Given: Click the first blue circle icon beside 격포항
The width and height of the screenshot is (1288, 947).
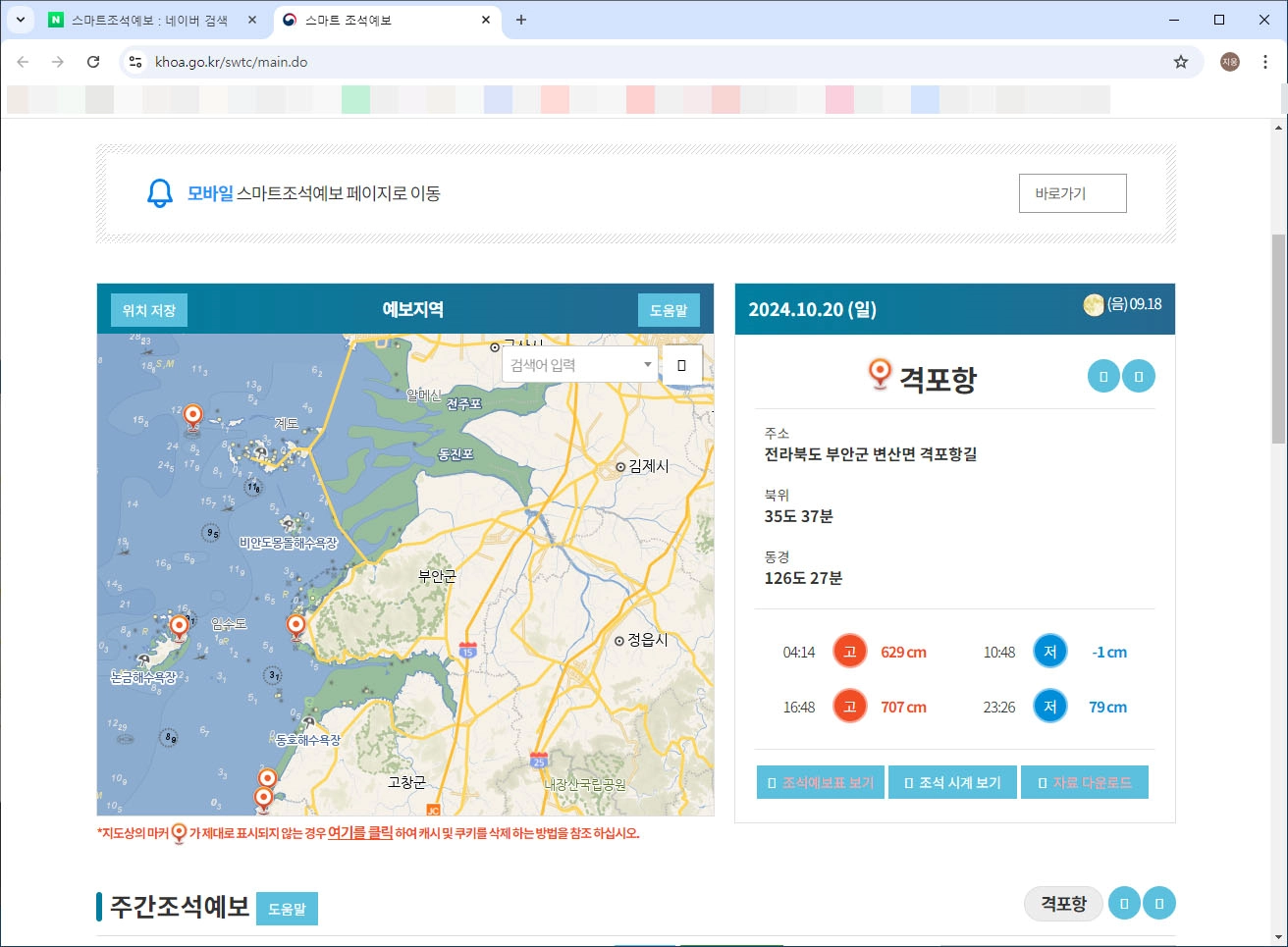Looking at the screenshot, I should click(1102, 376).
